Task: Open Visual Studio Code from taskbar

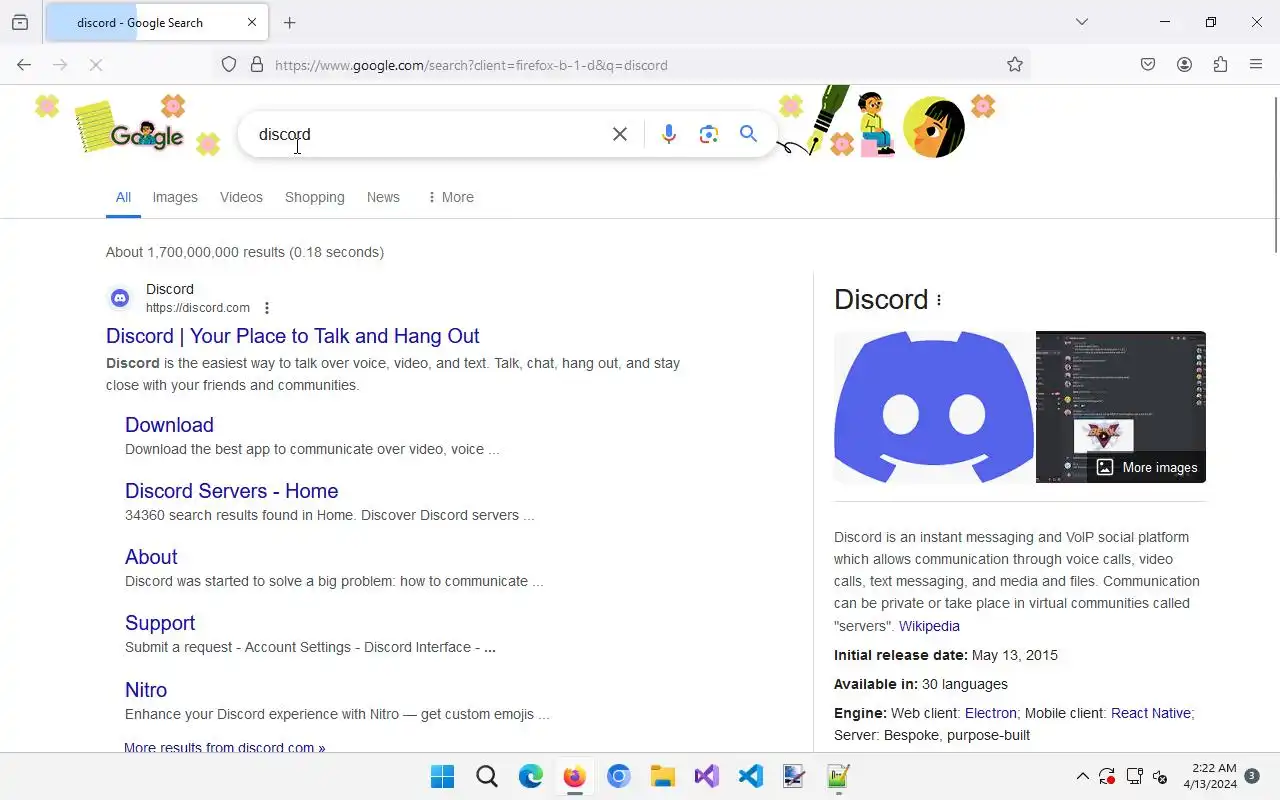Action: point(751,776)
